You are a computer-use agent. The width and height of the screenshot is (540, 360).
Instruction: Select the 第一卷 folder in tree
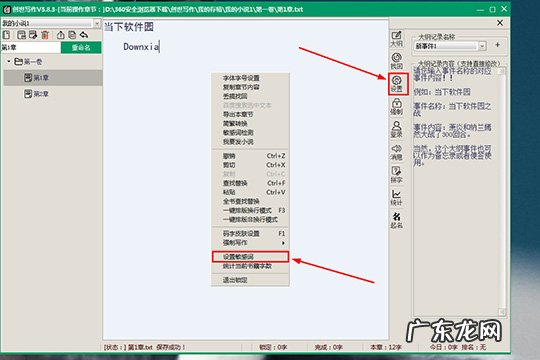pos(28,62)
